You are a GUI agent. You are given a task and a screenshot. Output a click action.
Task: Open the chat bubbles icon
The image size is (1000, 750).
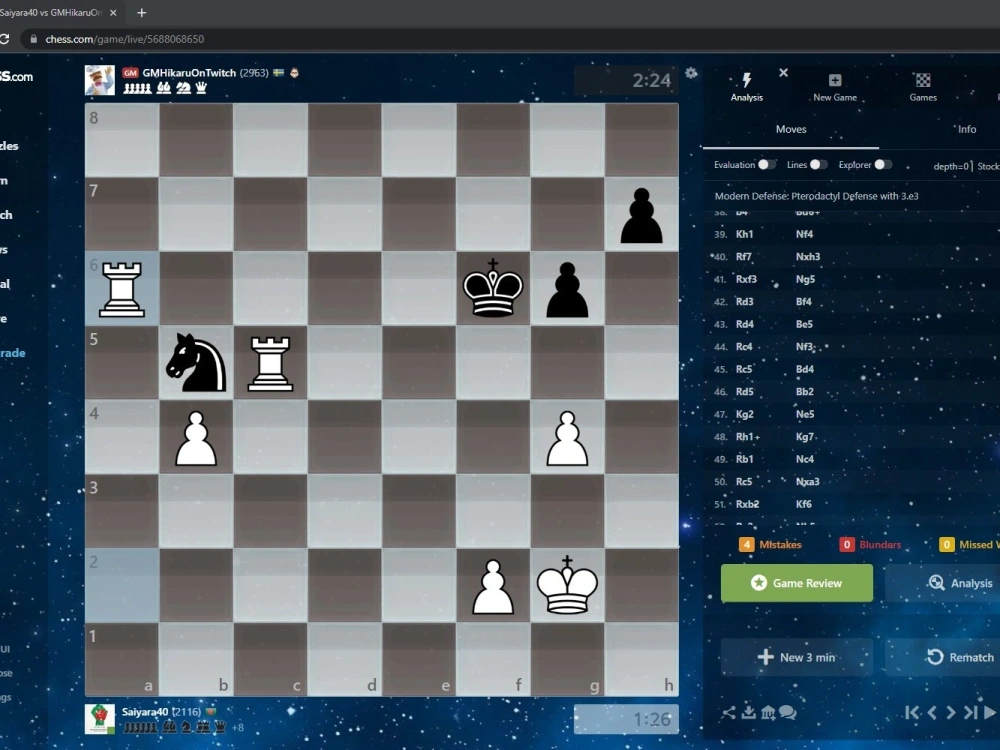click(x=788, y=712)
